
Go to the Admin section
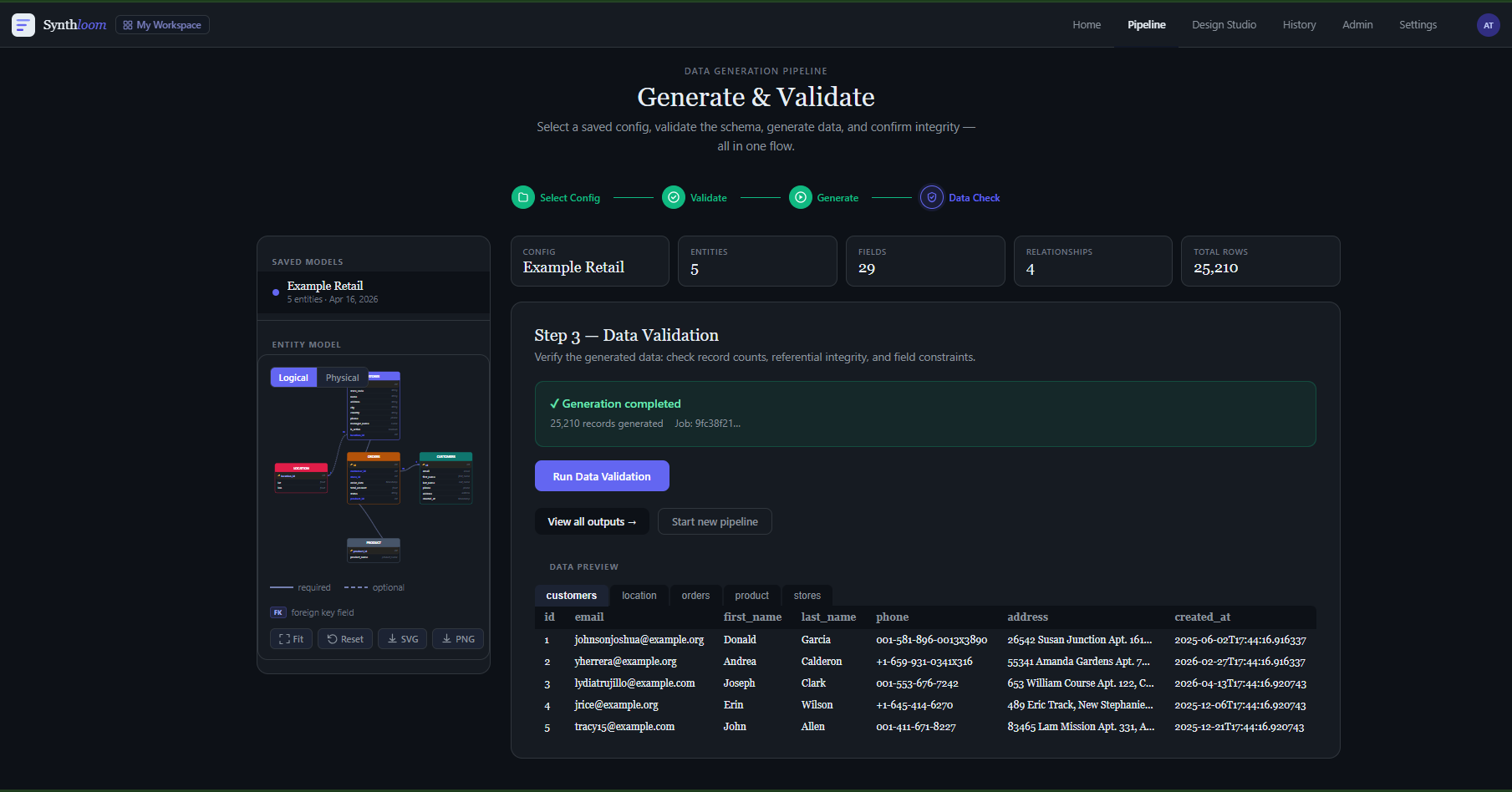click(1357, 25)
